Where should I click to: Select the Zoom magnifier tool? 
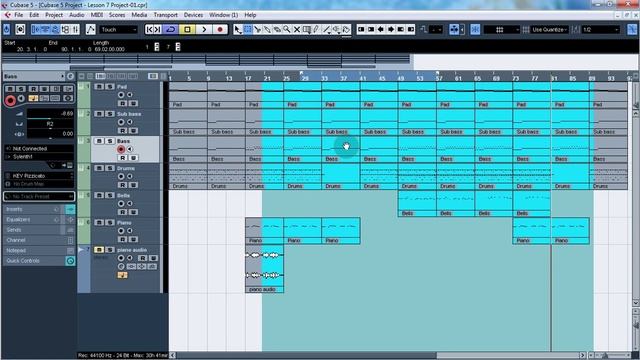point(287,29)
